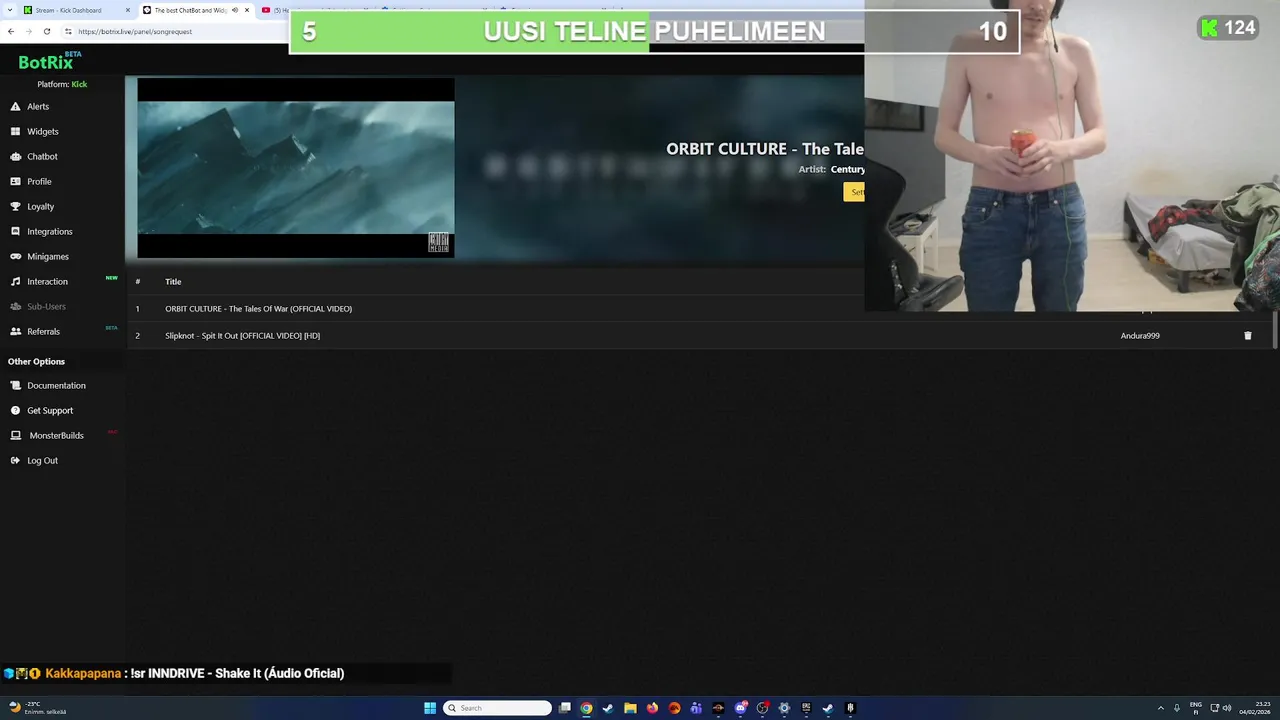
Task: Open Microsoft Teams from the taskbar
Action: click(696, 708)
